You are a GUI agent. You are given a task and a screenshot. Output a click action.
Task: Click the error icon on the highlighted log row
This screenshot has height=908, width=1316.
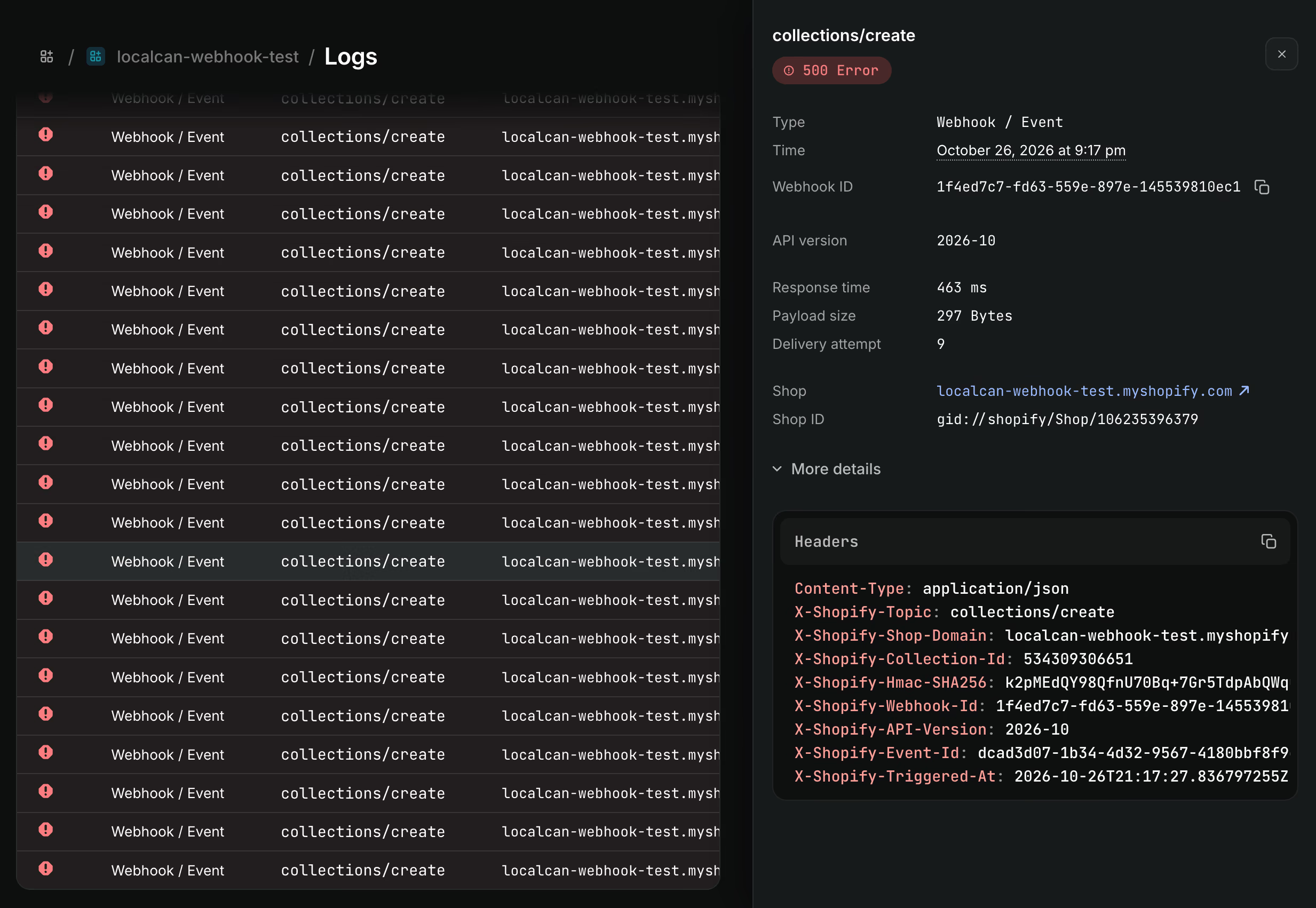tap(45, 560)
